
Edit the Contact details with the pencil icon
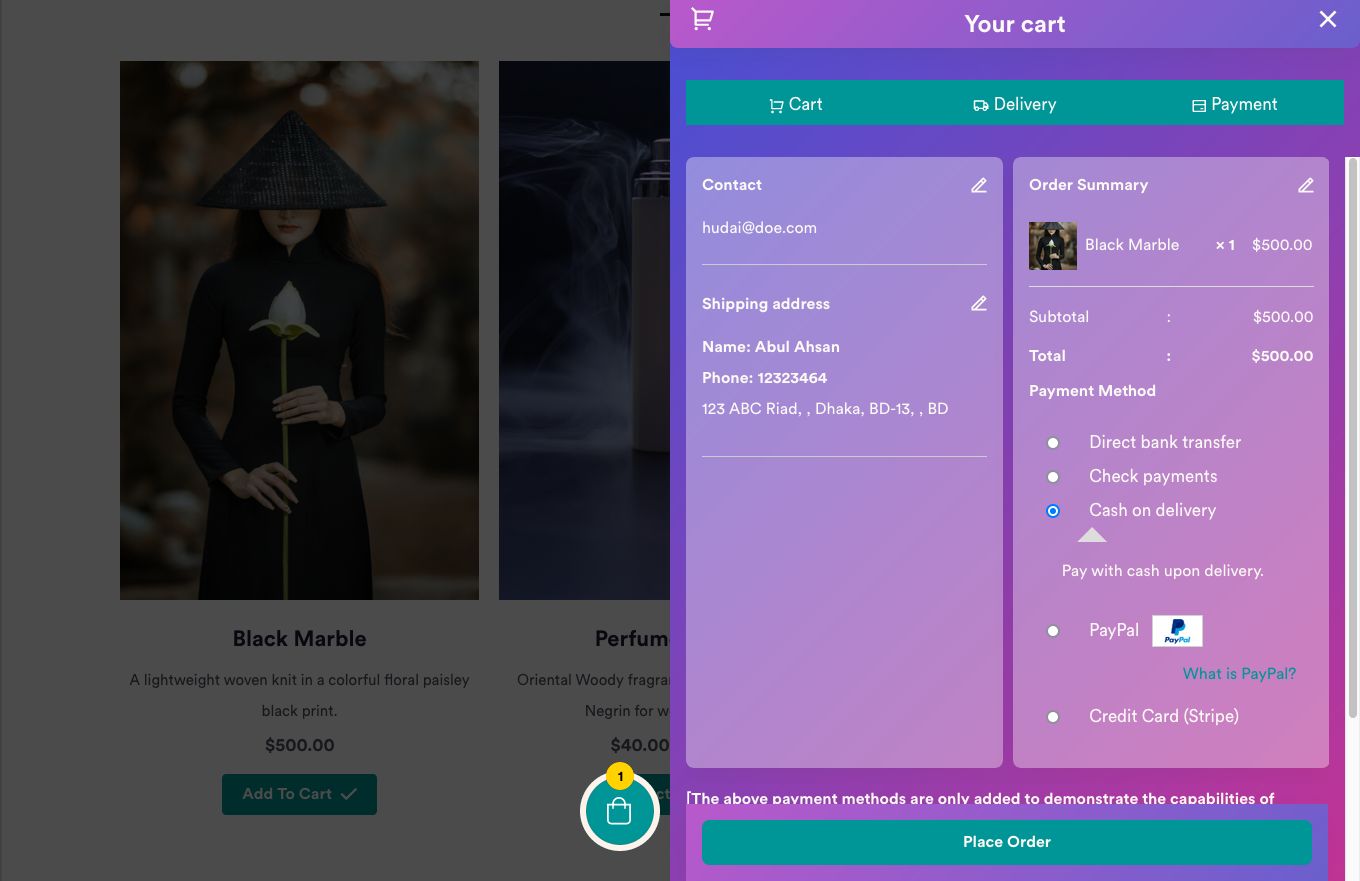(979, 185)
